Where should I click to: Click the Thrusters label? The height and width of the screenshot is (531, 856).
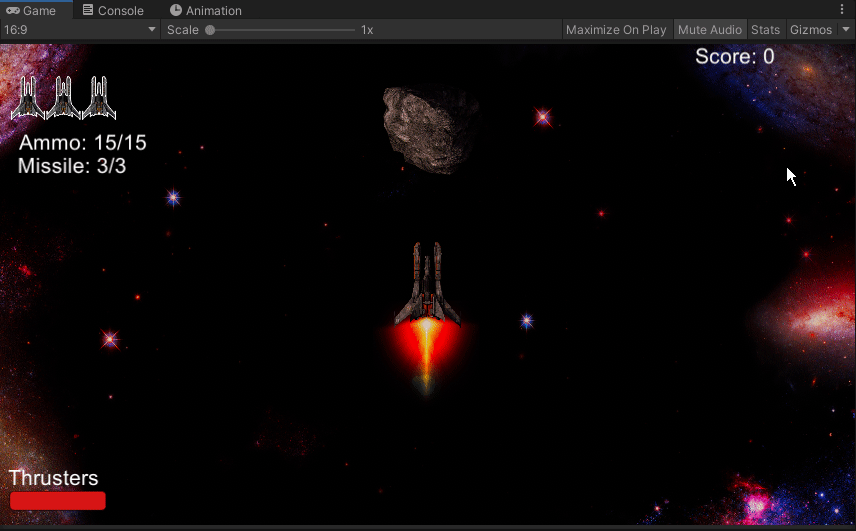point(54,478)
